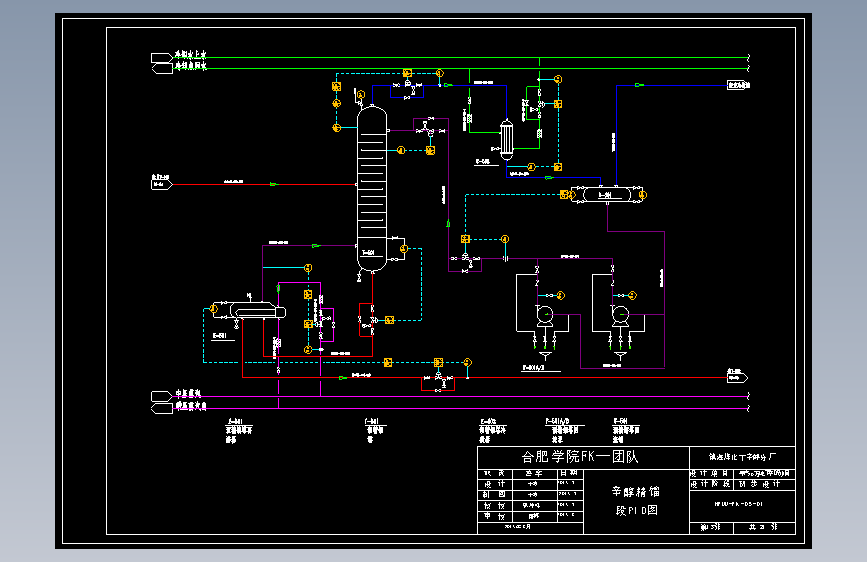The width and height of the screenshot is (867, 562).
Task: Select the horizontal reflux drum vessel
Action: 607,195
